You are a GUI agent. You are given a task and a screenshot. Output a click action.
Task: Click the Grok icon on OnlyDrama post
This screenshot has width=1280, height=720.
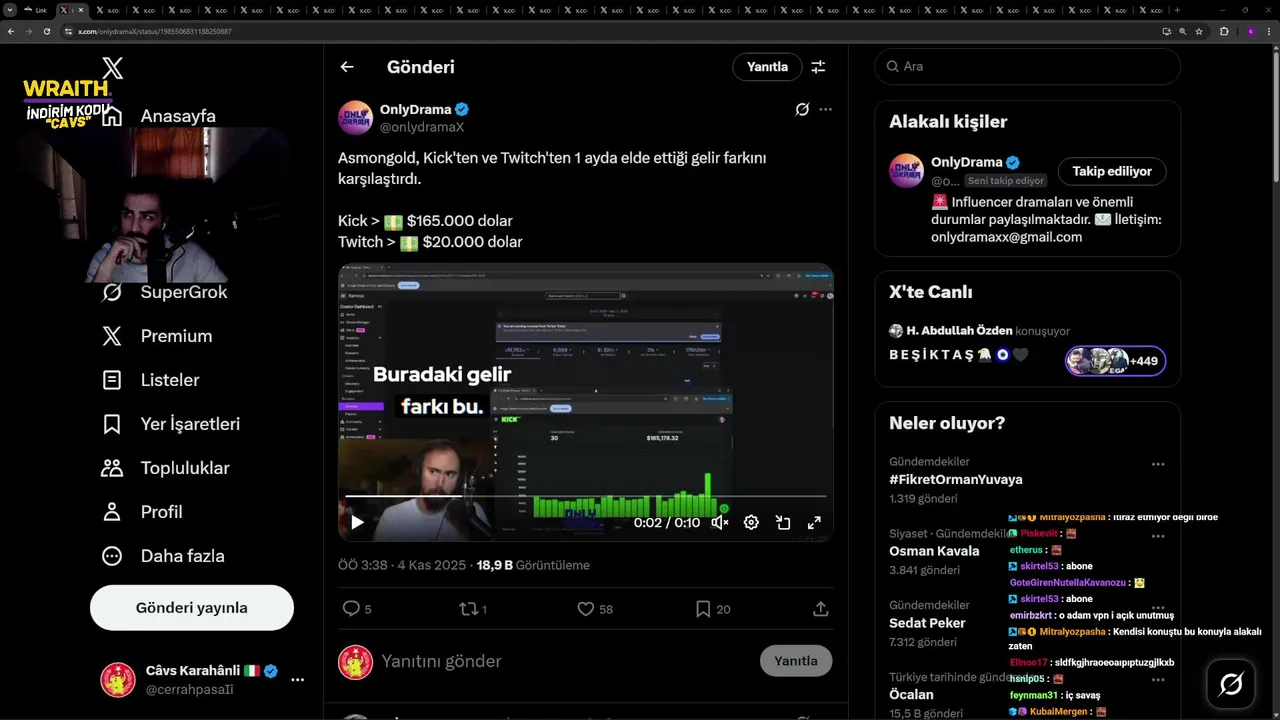pyautogui.click(x=802, y=109)
